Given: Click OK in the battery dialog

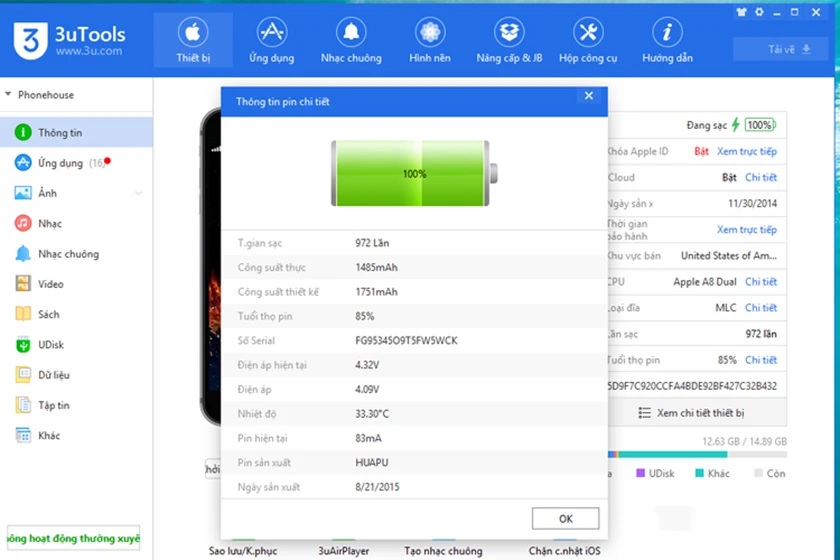Looking at the screenshot, I should tap(565, 518).
